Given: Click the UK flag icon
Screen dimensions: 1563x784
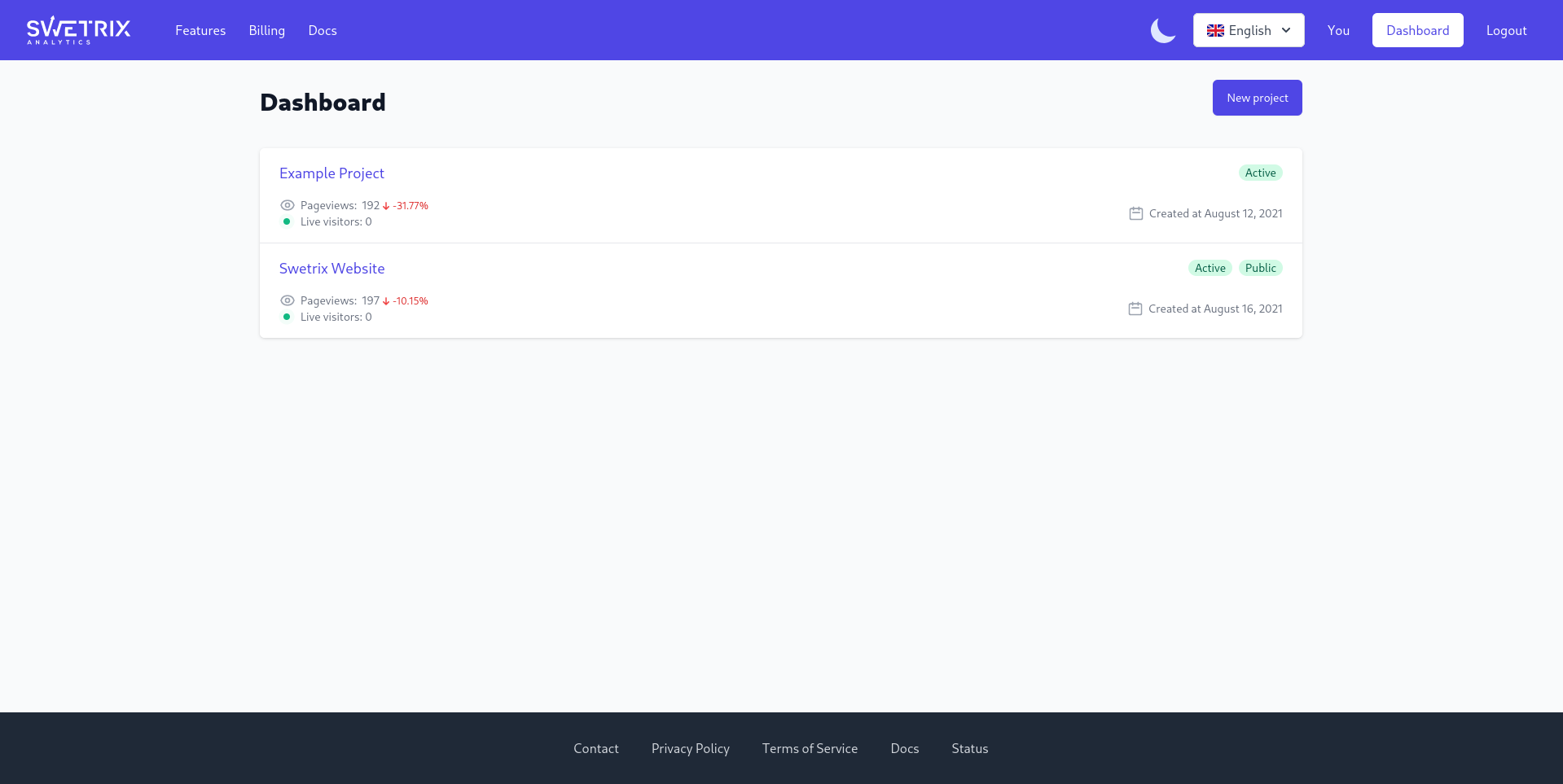Looking at the screenshot, I should click(x=1215, y=31).
